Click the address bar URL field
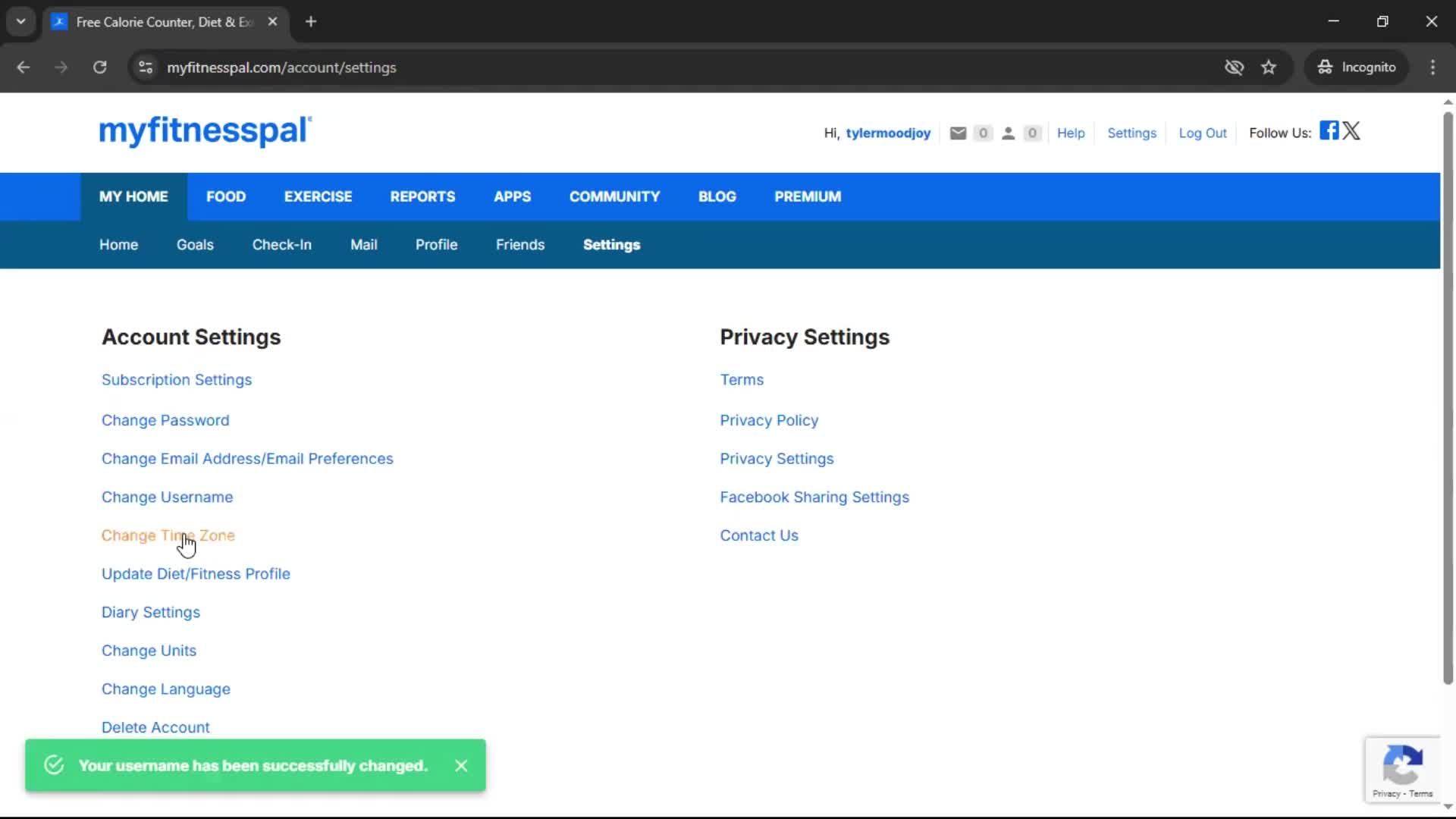1456x819 pixels. pyautogui.click(x=682, y=67)
